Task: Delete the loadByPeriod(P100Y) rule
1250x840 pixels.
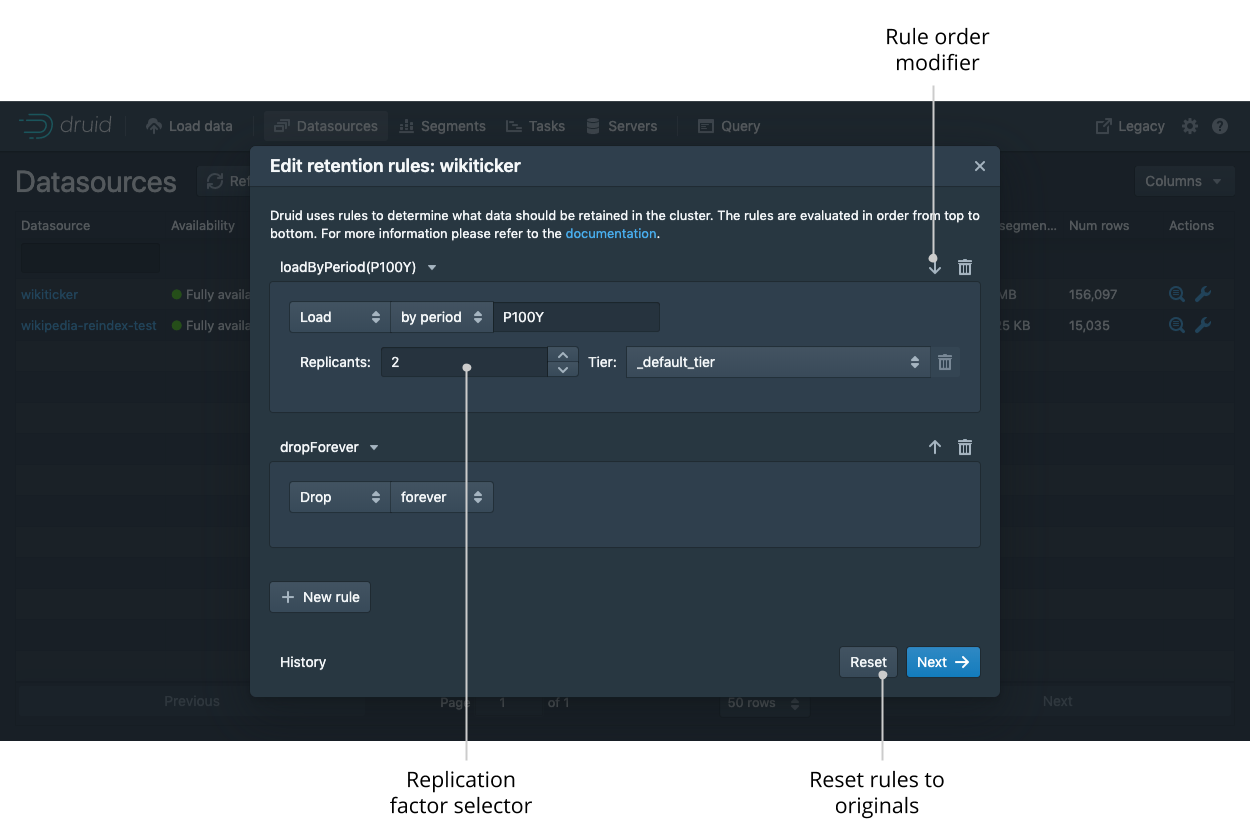Action: point(965,267)
